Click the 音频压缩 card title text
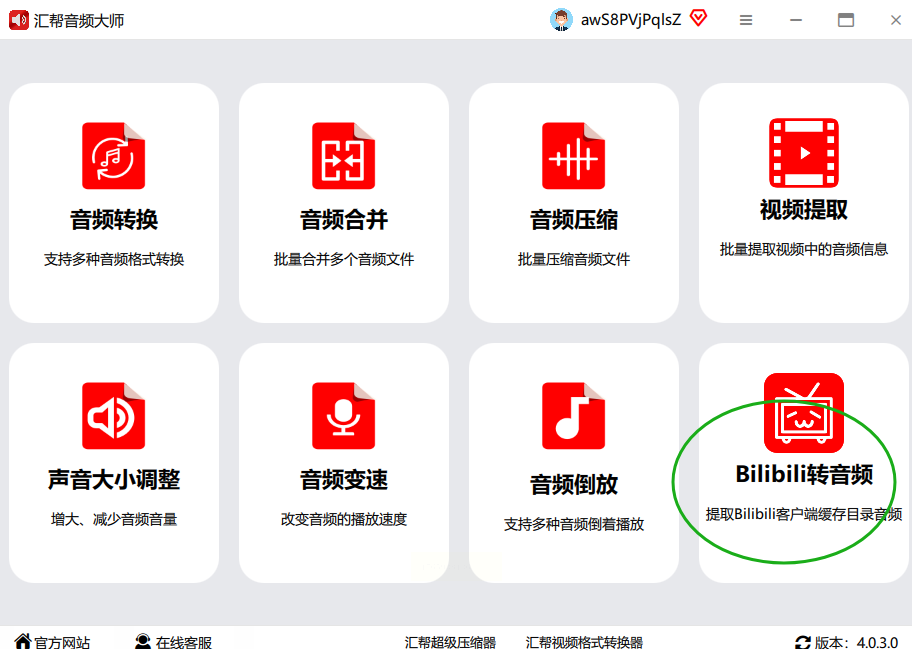912x649 pixels. pos(573,220)
